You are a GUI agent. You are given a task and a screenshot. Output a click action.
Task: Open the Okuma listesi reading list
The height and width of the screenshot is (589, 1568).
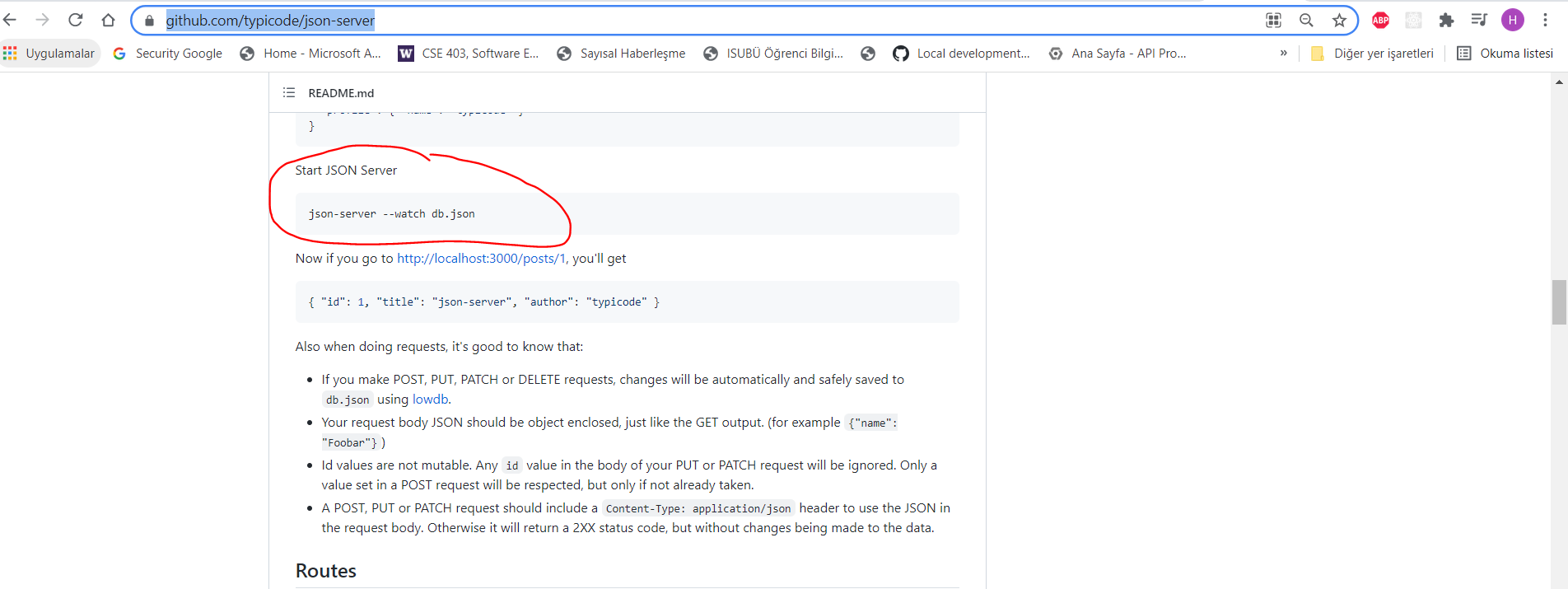pos(1505,54)
